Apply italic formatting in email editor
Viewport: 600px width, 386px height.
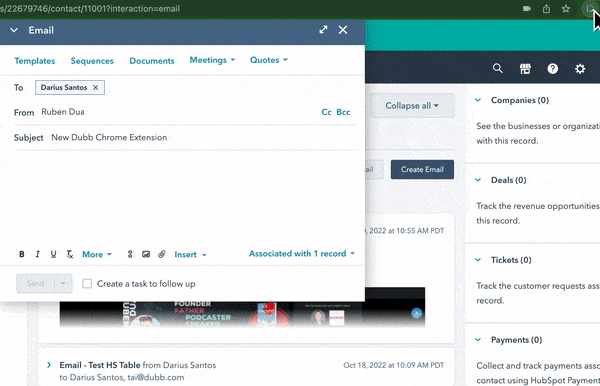tap(38, 254)
